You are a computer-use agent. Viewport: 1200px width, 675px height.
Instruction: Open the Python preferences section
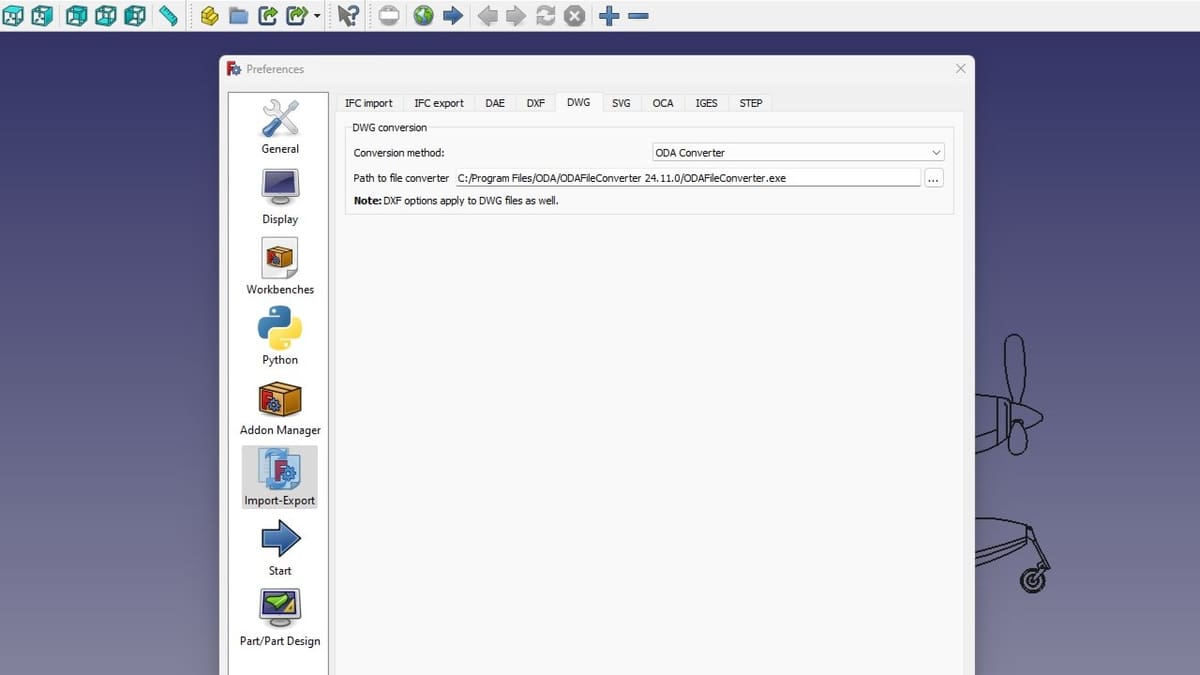280,337
